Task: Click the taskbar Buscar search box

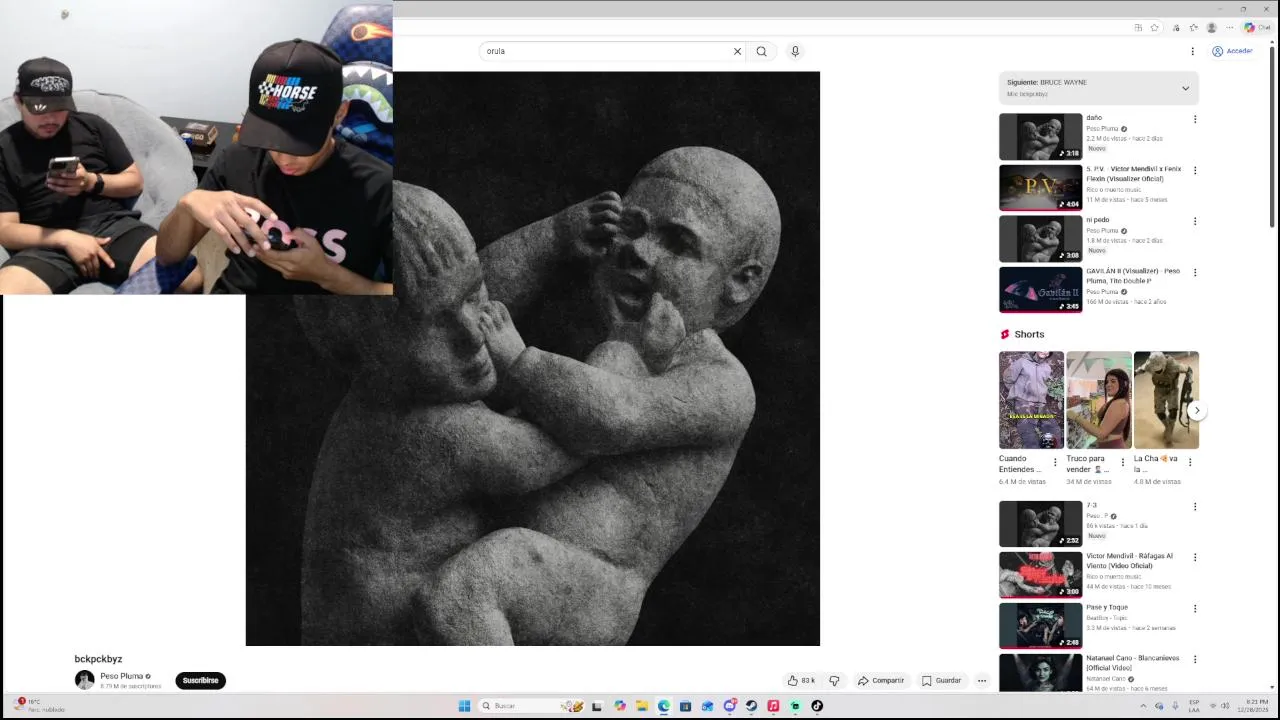Action: [530, 706]
